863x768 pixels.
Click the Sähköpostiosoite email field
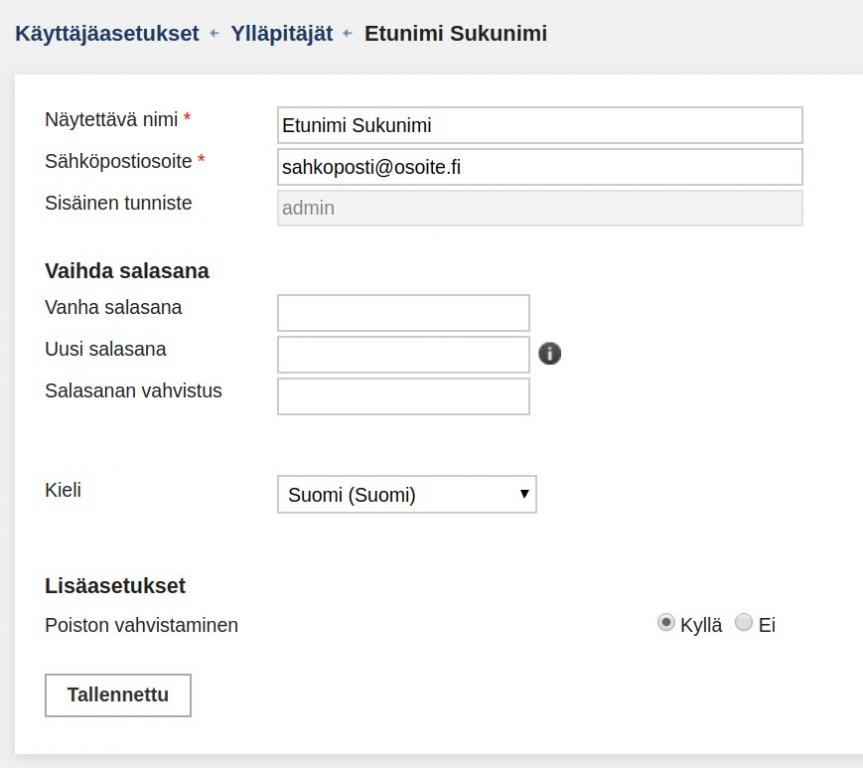(x=540, y=167)
